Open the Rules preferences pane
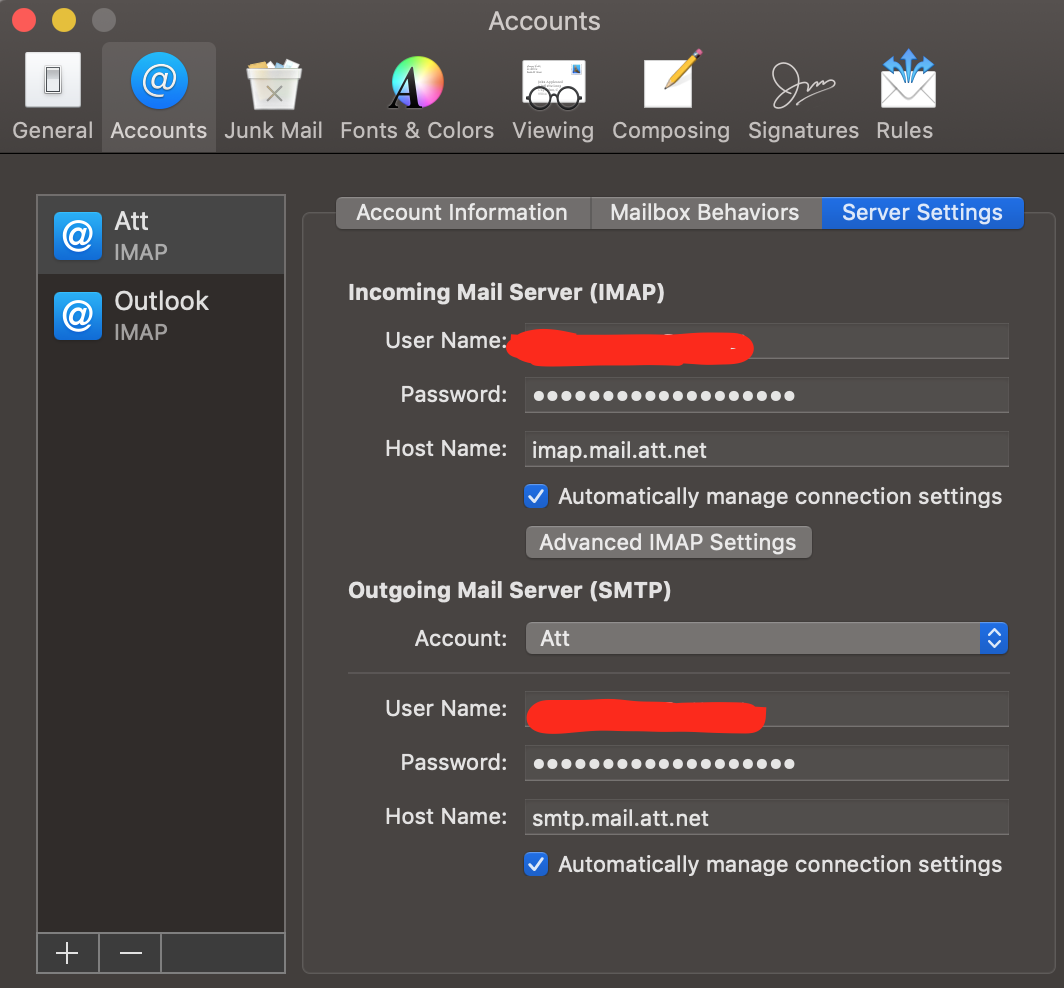This screenshot has height=988, width=1064. (x=905, y=96)
